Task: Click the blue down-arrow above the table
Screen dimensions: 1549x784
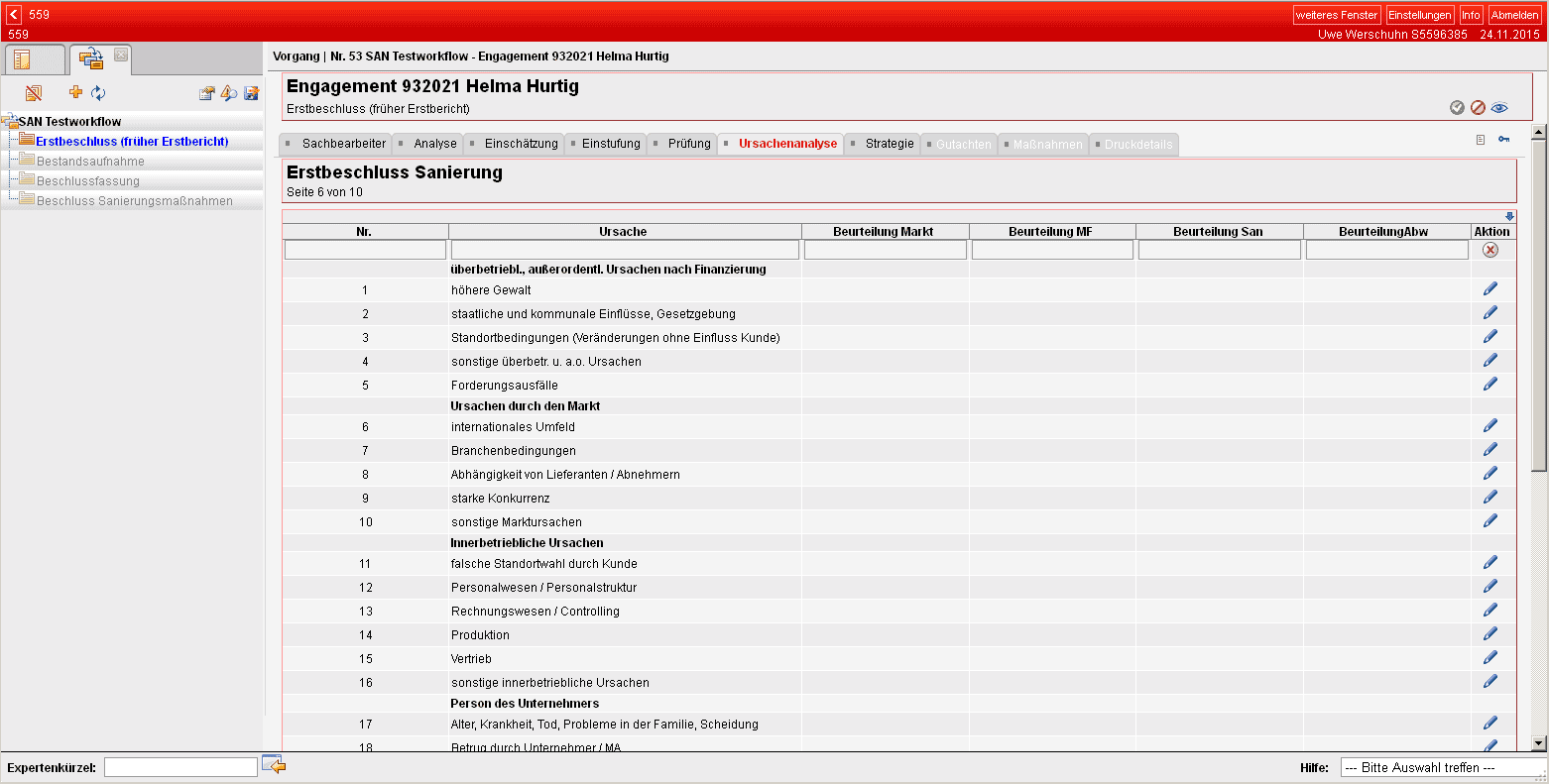Action: pos(1509,217)
